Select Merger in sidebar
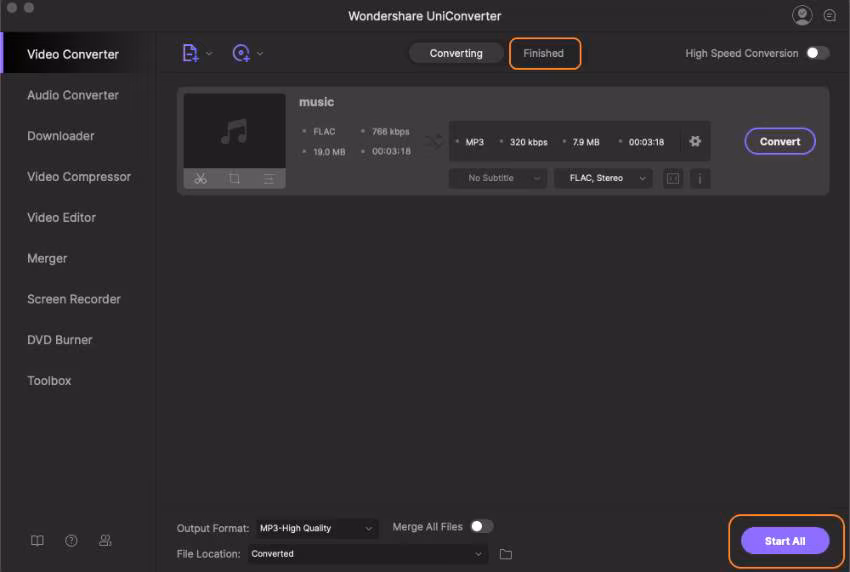The image size is (850, 572). pyautogui.click(x=47, y=258)
